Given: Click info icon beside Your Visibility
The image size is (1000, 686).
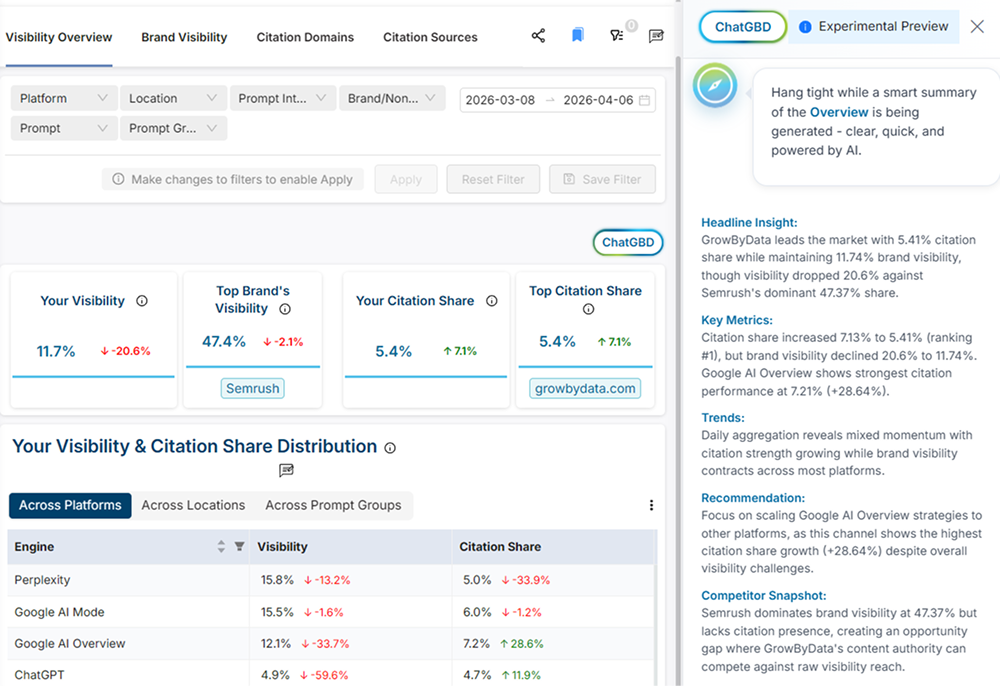Looking at the screenshot, I should coord(142,301).
